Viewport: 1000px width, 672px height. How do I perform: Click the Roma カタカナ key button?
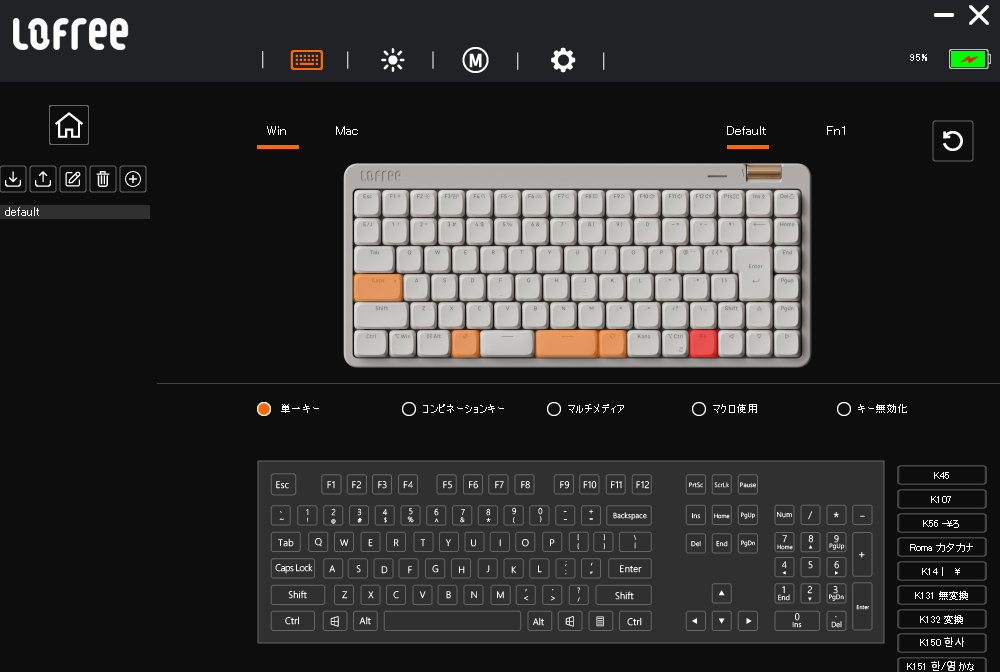[x=941, y=547]
